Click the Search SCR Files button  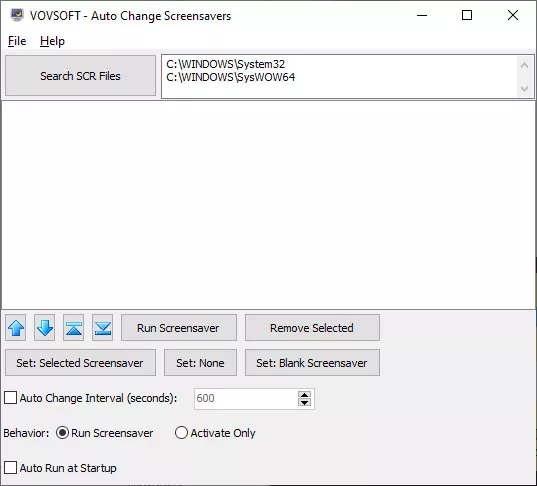[80, 76]
